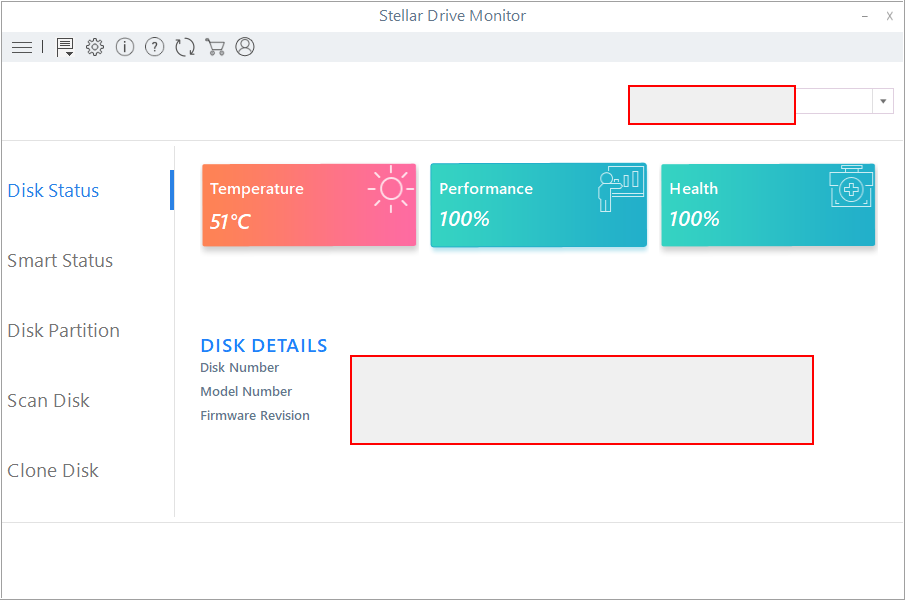Open the Clone Disk tab

(53, 471)
